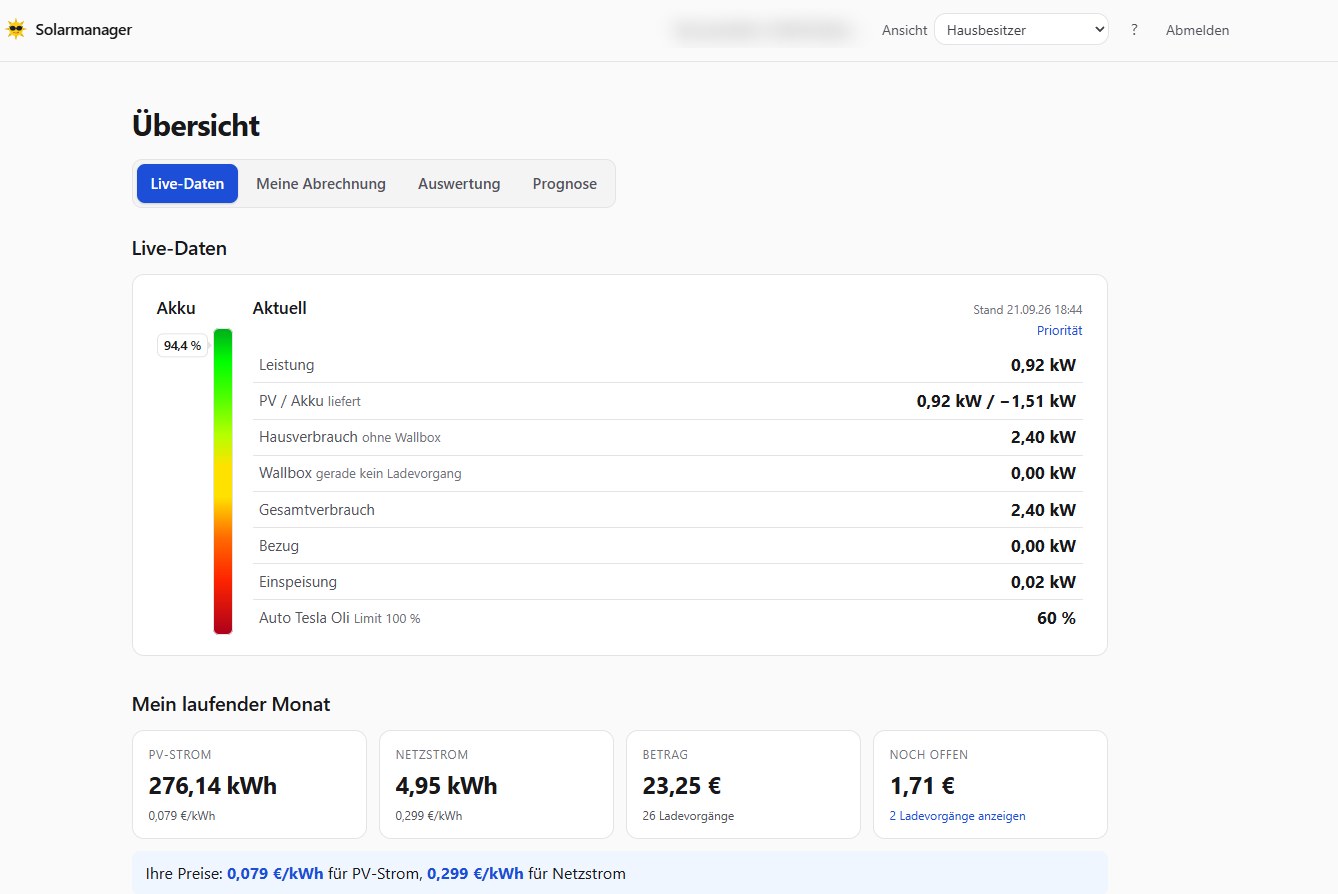Viewport: 1338px width, 894px height.
Task: Click the Betrag 23,25 € card
Action: pos(743,784)
